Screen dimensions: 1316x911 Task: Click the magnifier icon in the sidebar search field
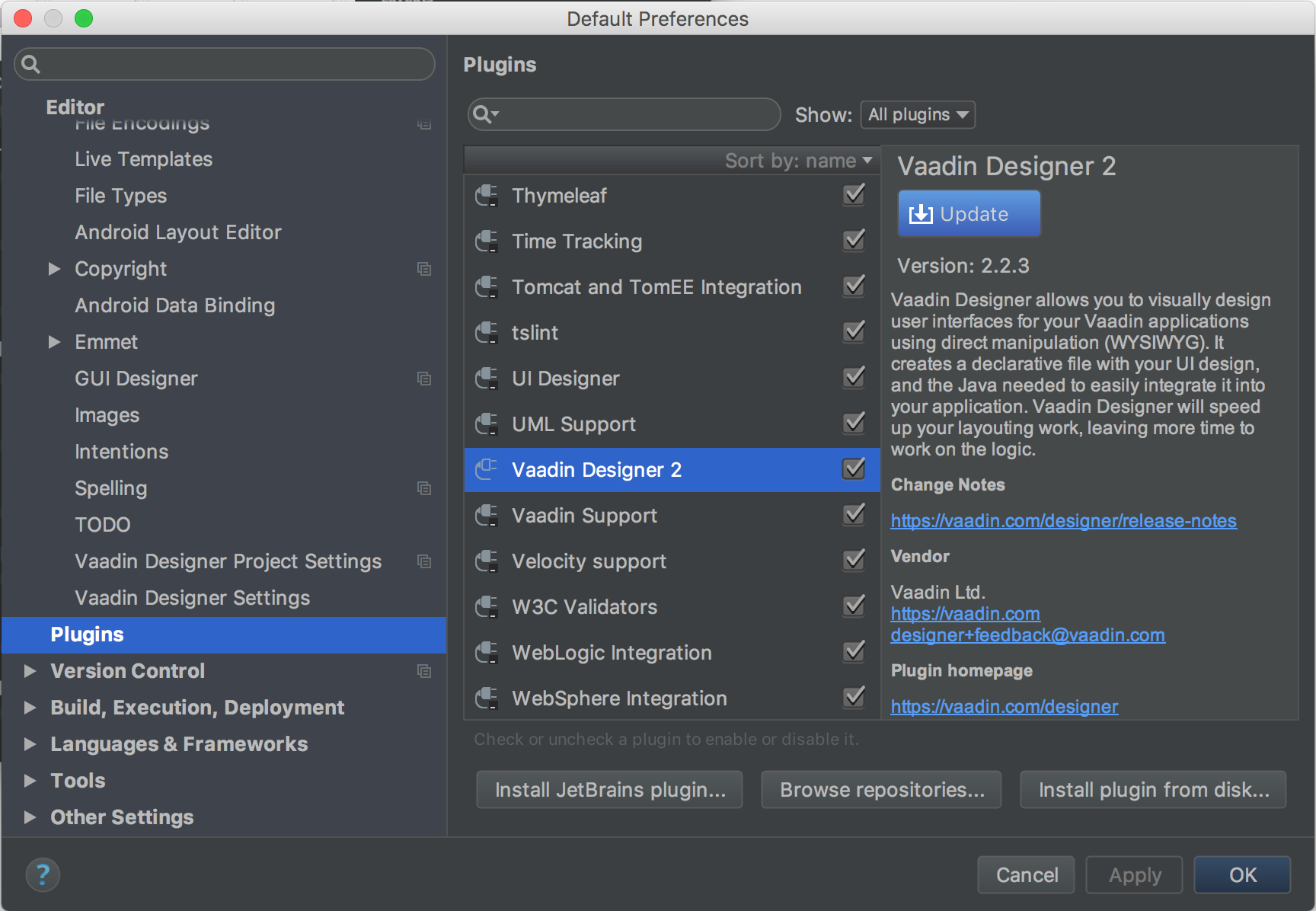tap(31, 64)
